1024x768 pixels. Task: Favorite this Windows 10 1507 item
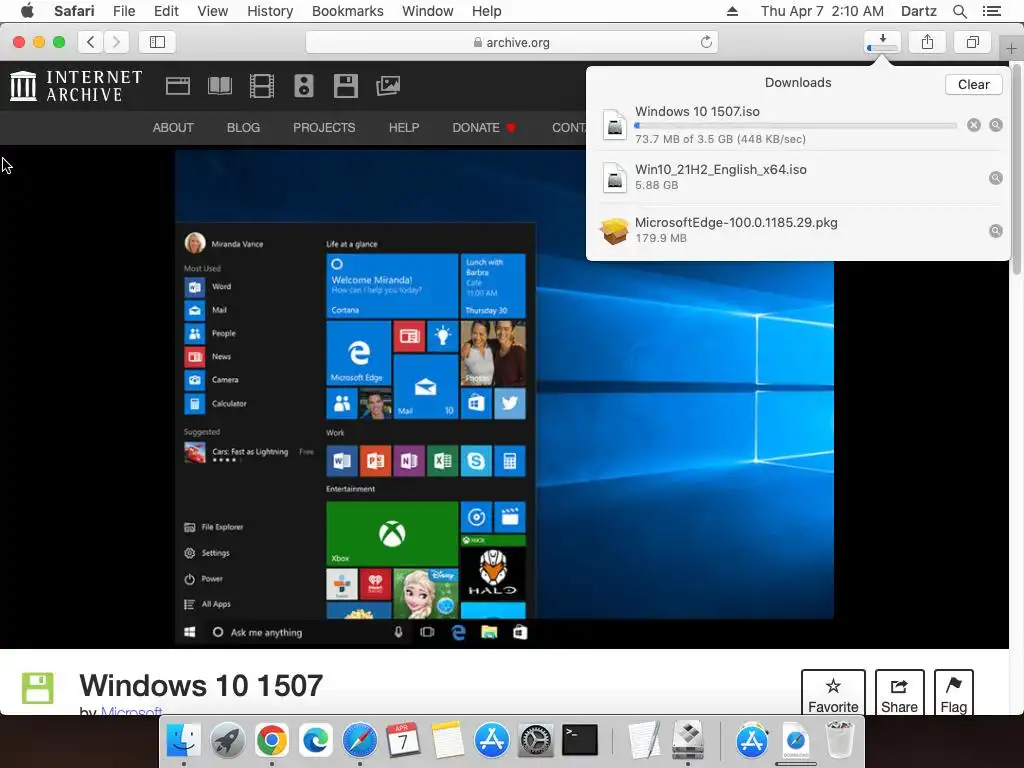tap(833, 692)
